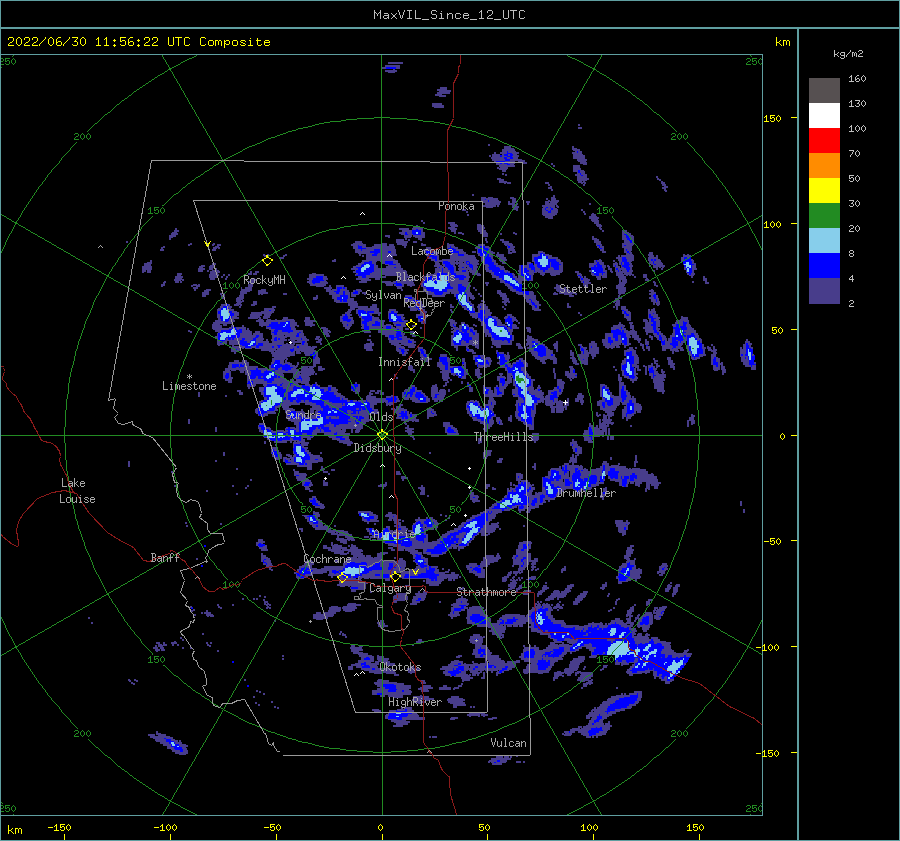The height and width of the screenshot is (841, 900).
Task: Click the white 100-130 legend swatch
Action: point(824,116)
